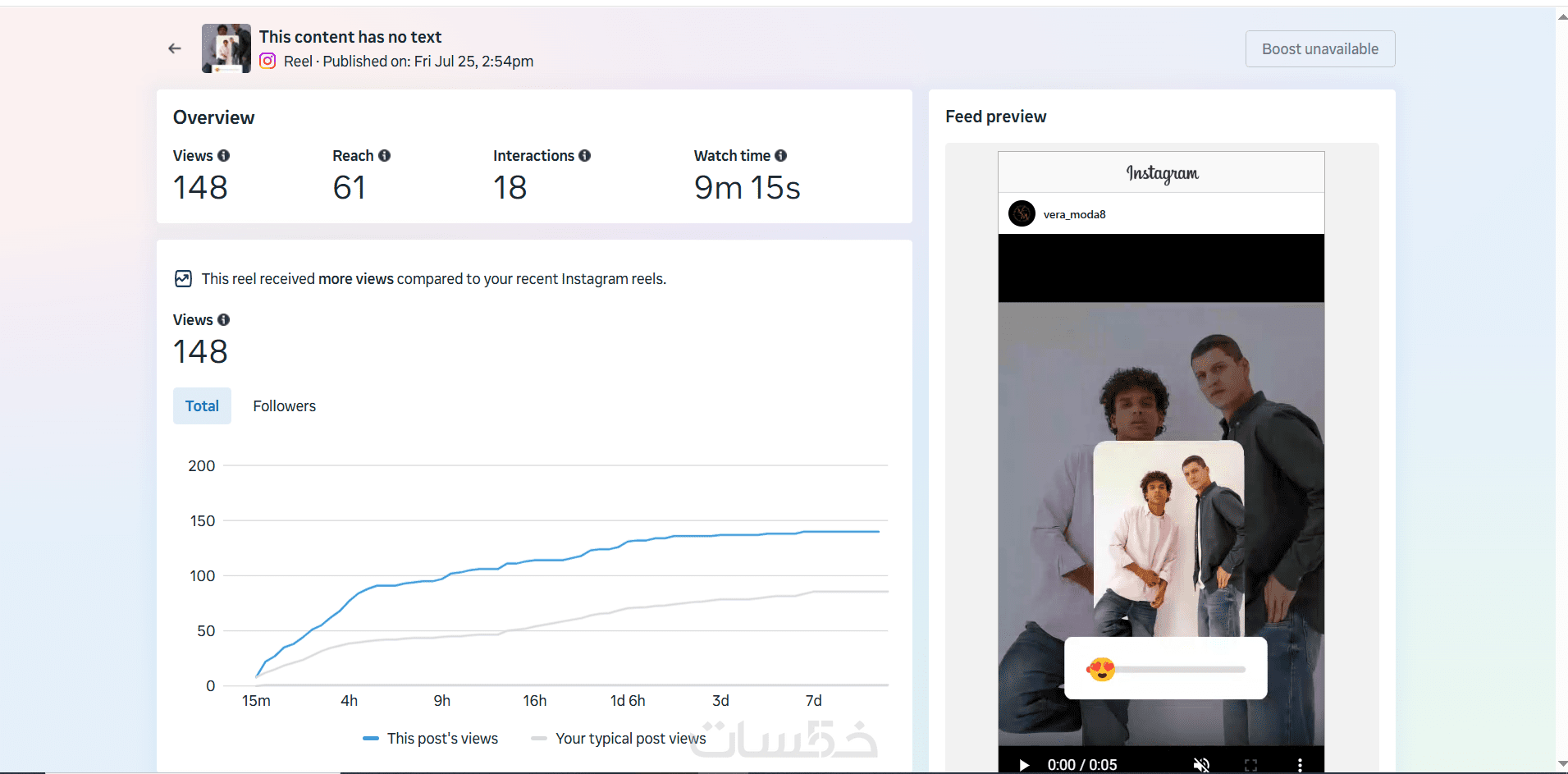Click the Reach info icon
Image resolution: width=1568 pixels, height=774 pixels.
[x=384, y=155]
